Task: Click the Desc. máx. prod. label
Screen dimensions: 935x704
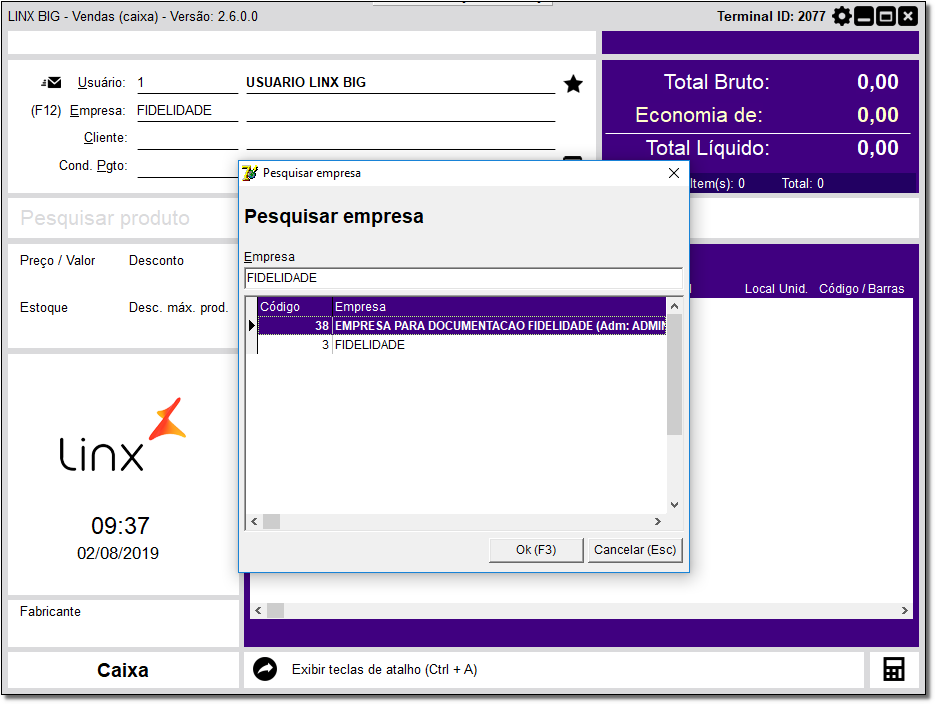Action: point(178,308)
